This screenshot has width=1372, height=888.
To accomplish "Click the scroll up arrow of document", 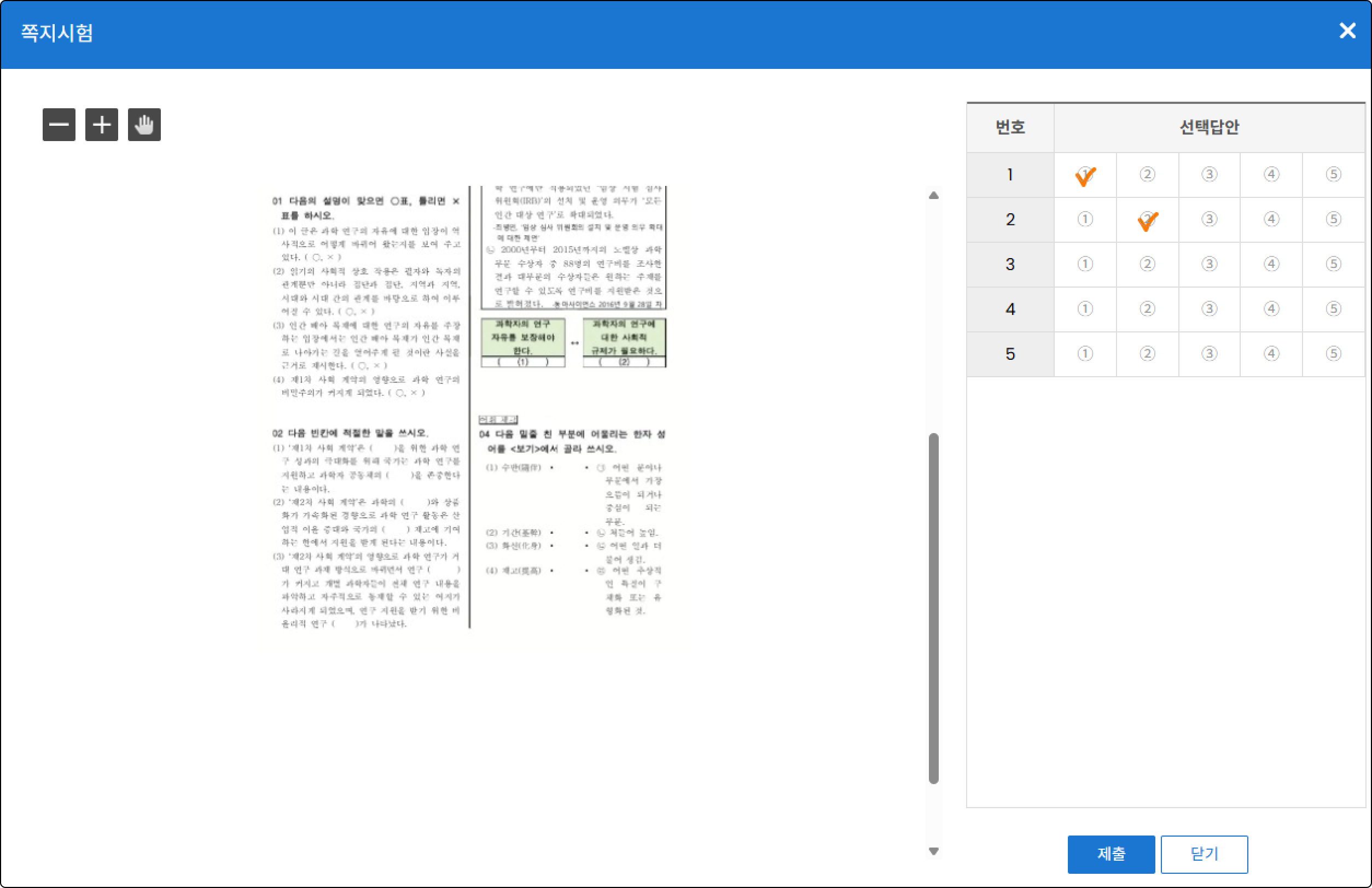I will pyautogui.click(x=934, y=196).
